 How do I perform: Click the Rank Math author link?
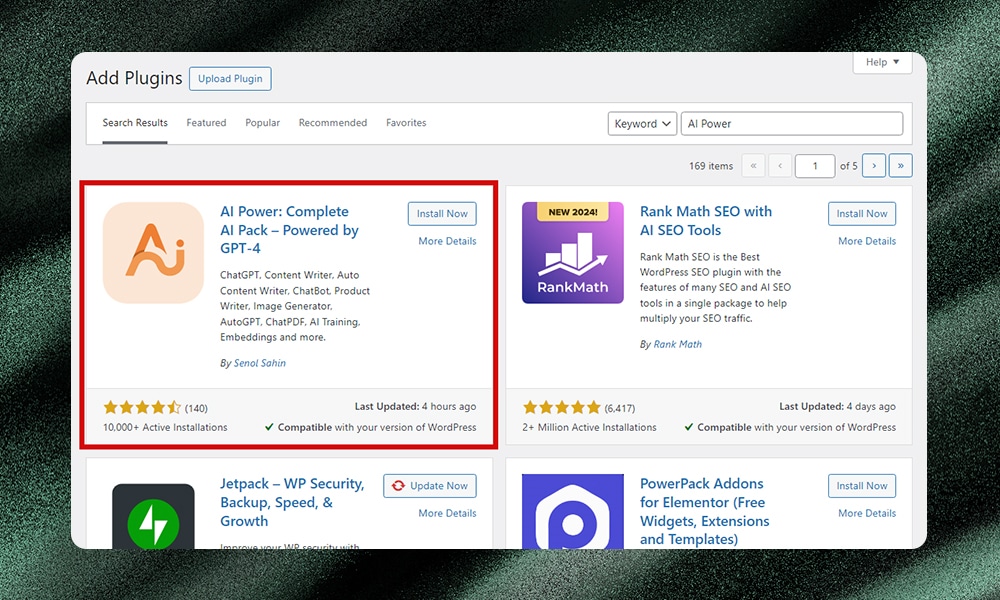click(x=680, y=344)
